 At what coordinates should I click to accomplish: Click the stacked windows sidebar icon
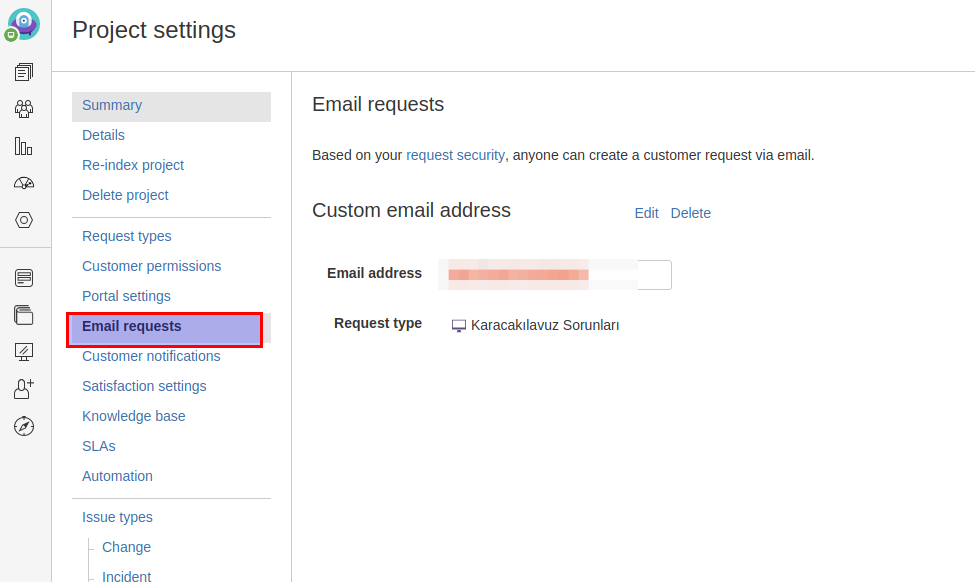24,315
